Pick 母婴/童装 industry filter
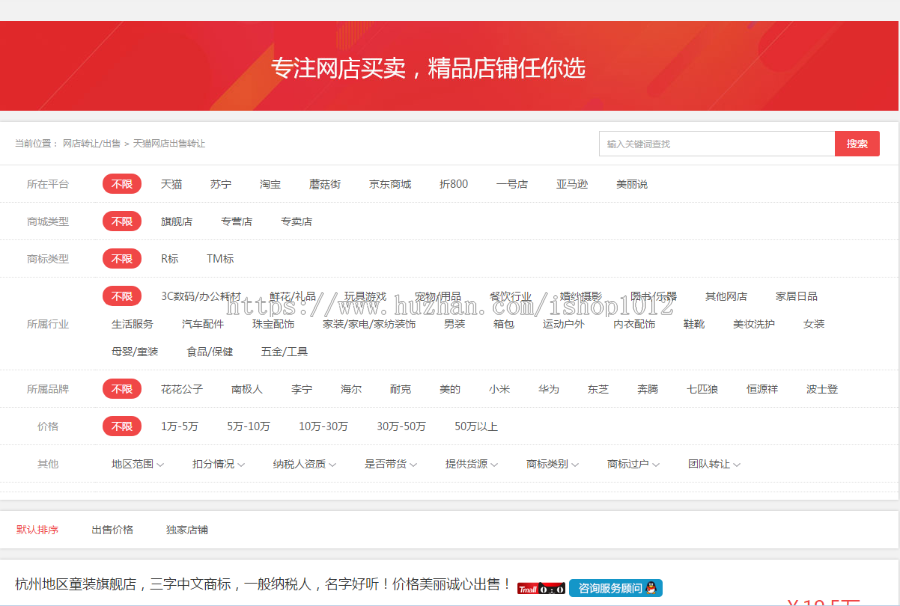The width and height of the screenshot is (900, 606). [x=134, y=351]
